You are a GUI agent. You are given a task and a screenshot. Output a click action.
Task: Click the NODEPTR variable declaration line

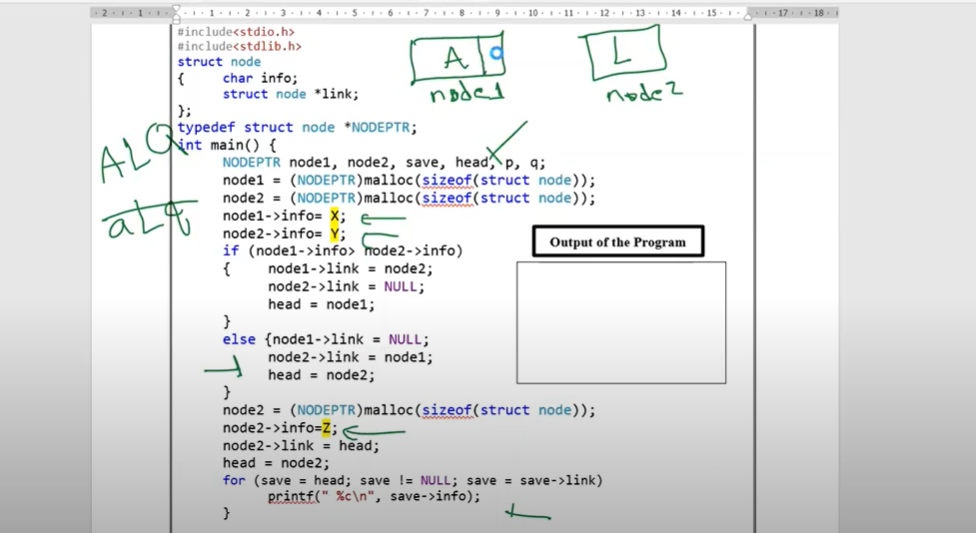pos(384,163)
